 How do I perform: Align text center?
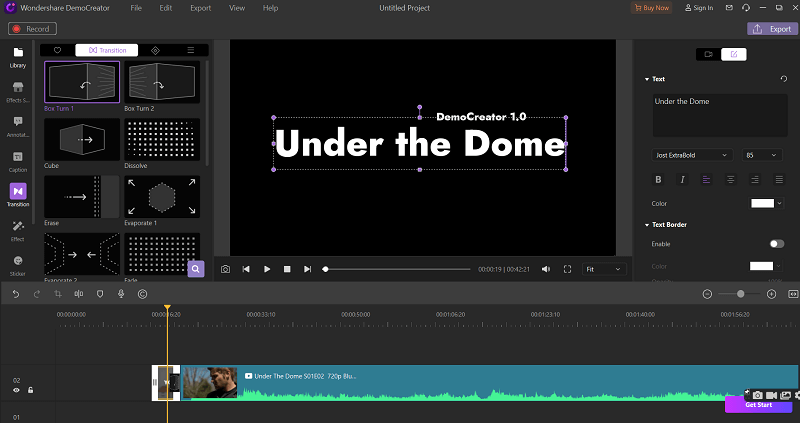[731, 180]
